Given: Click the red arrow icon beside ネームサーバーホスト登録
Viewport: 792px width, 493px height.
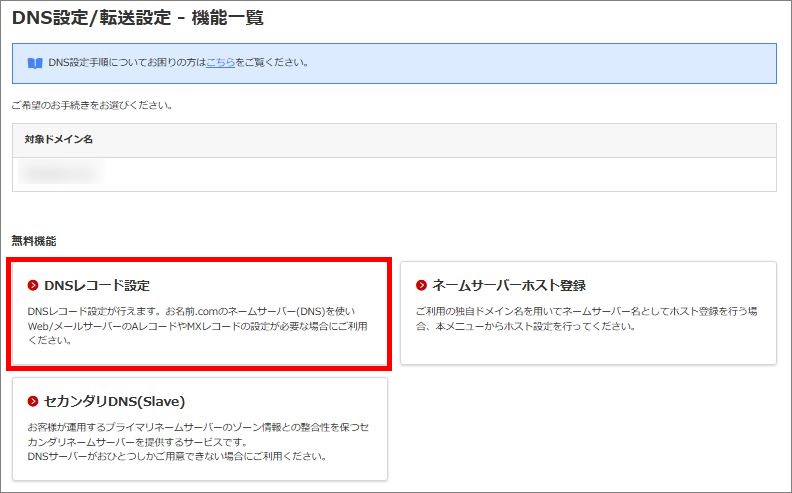Looking at the screenshot, I should (421, 285).
